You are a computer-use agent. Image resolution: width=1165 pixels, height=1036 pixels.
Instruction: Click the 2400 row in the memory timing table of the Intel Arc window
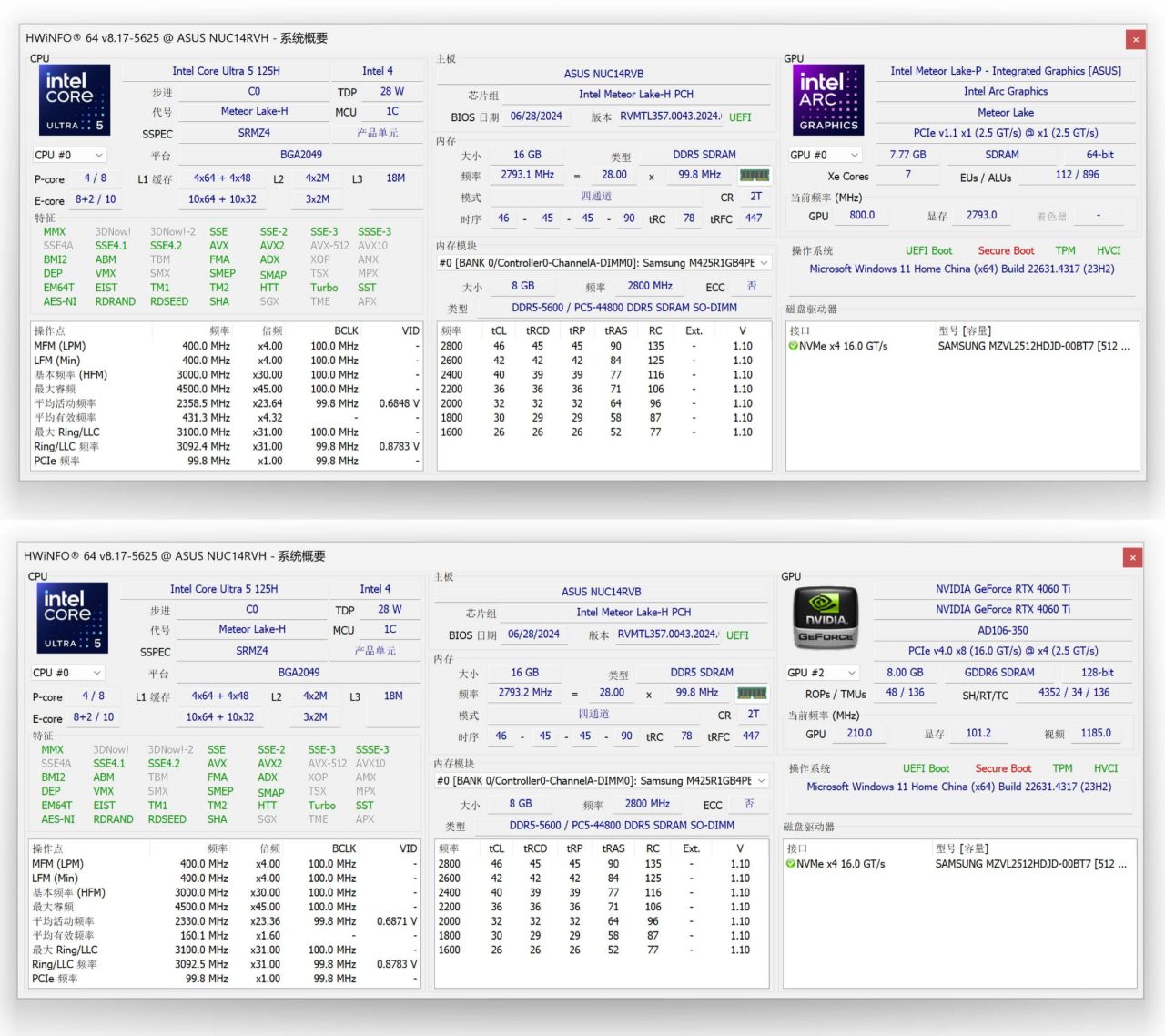pos(603,375)
